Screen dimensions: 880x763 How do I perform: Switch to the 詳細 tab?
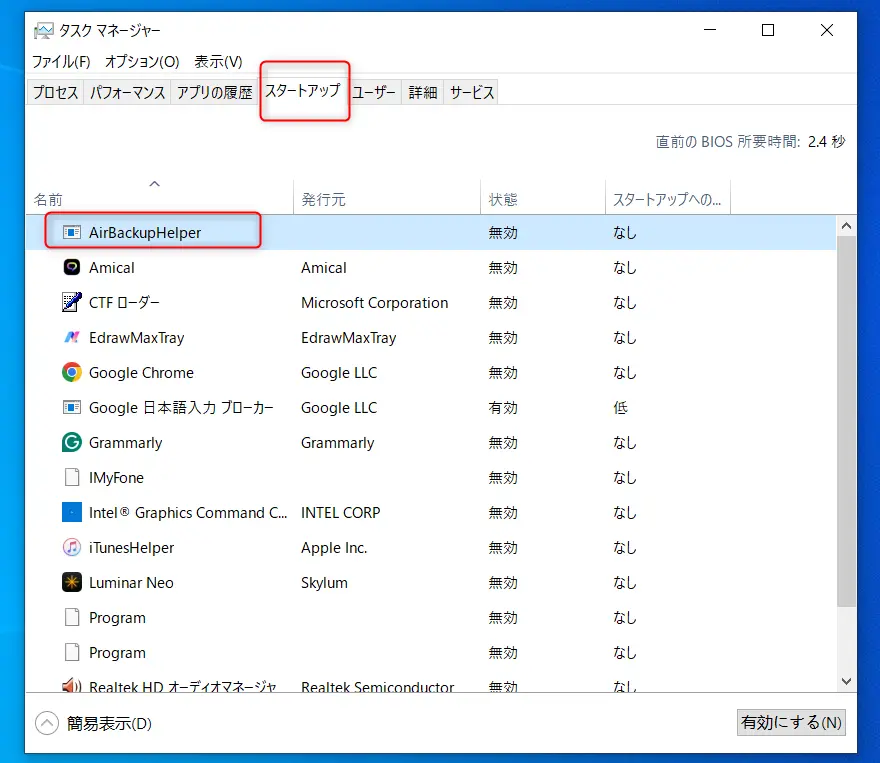[423, 92]
